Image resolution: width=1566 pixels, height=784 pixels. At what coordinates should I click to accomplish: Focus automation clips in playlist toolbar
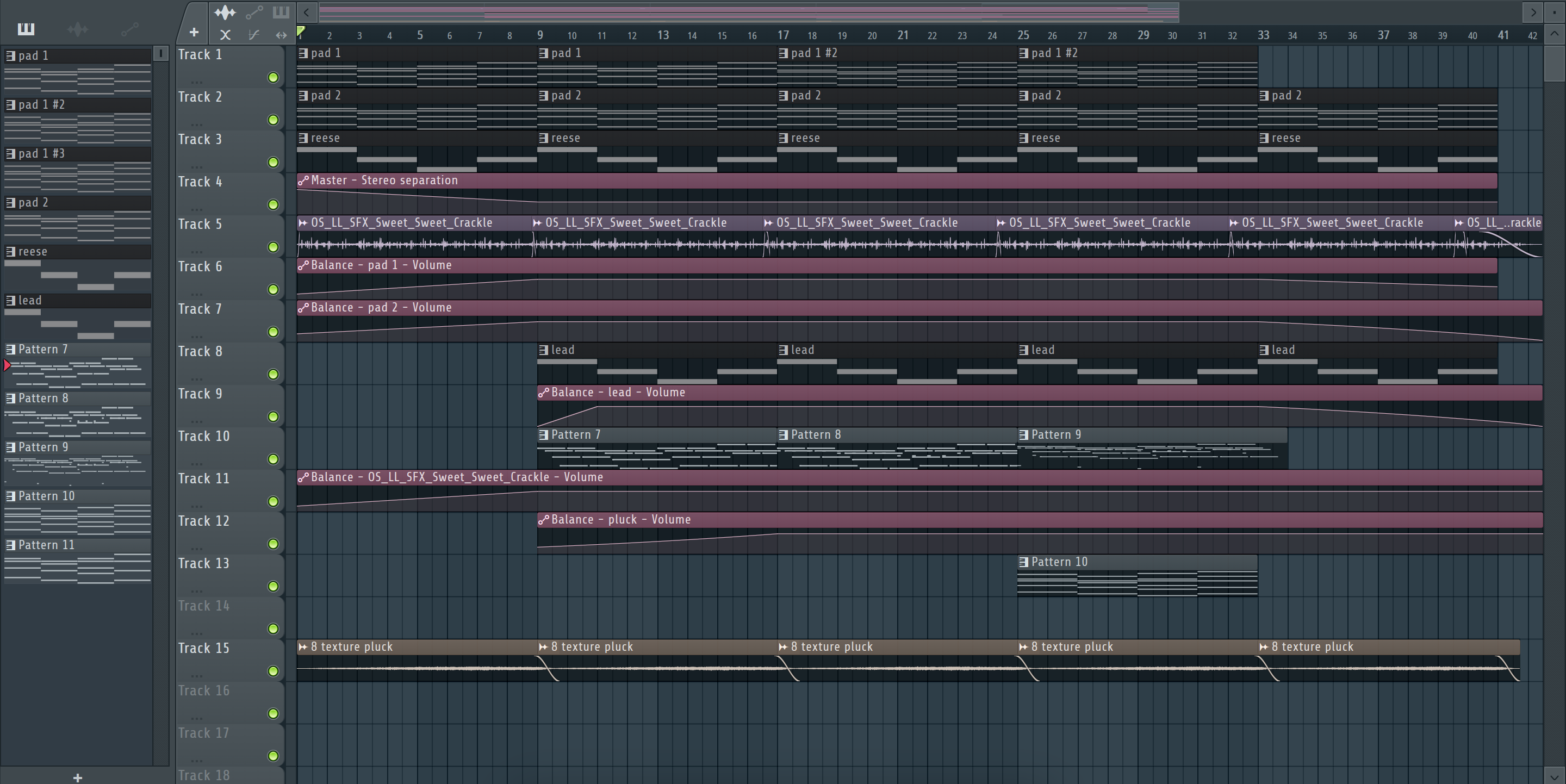point(254,12)
